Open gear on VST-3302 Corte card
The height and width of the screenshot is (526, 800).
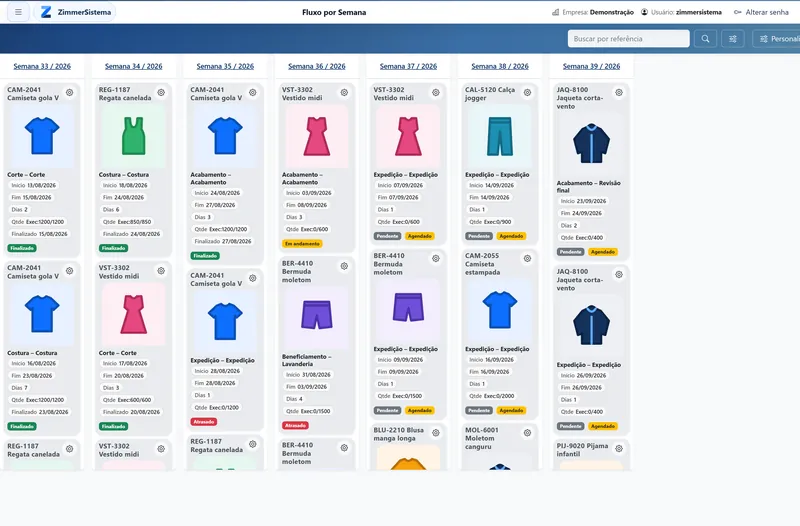coord(161,270)
